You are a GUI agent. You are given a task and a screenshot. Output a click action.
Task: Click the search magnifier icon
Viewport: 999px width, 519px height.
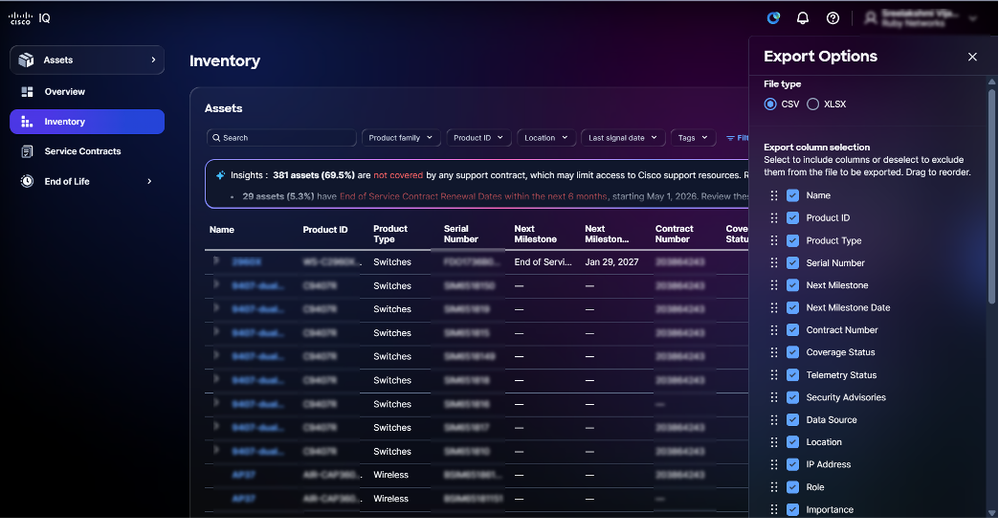tap(216, 138)
